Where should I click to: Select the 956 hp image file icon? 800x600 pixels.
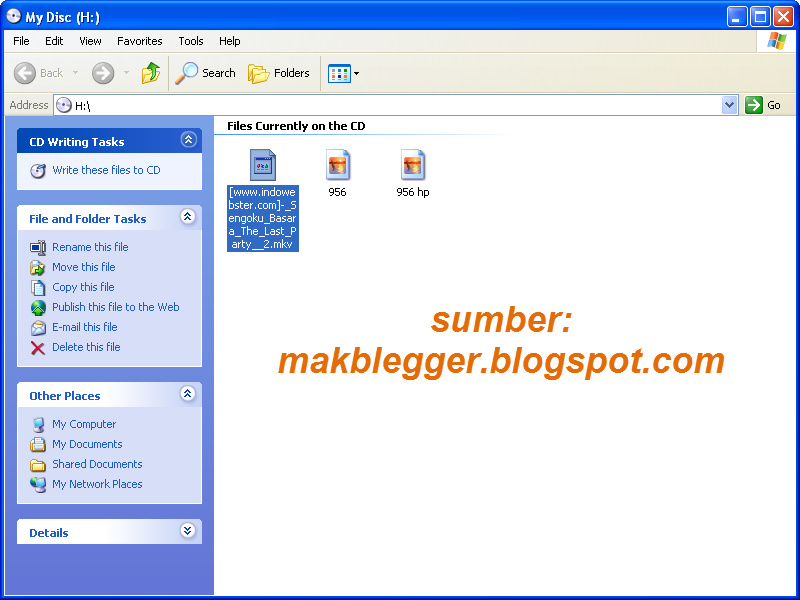click(413, 165)
